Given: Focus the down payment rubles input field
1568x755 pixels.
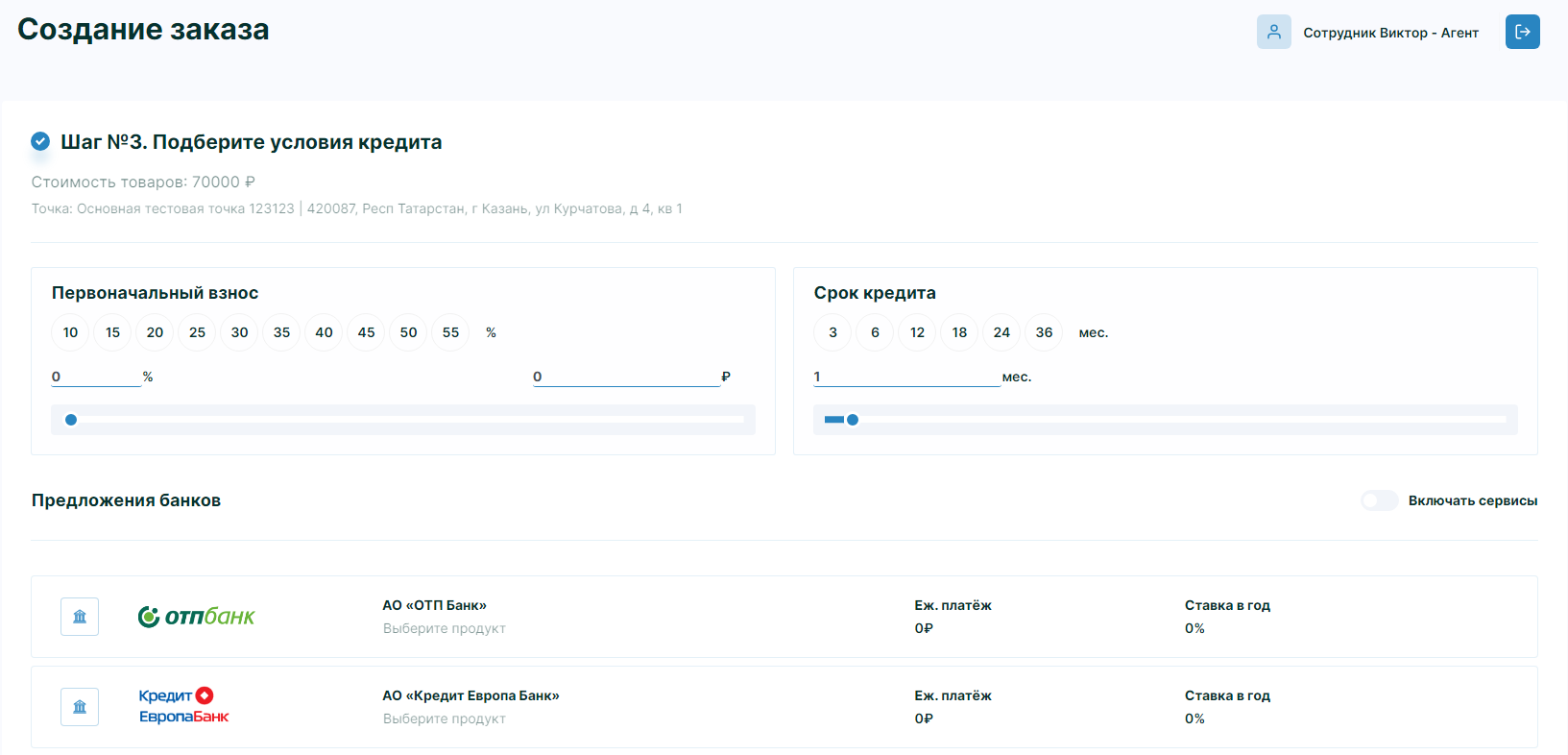Looking at the screenshot, I should pos(625,377).
